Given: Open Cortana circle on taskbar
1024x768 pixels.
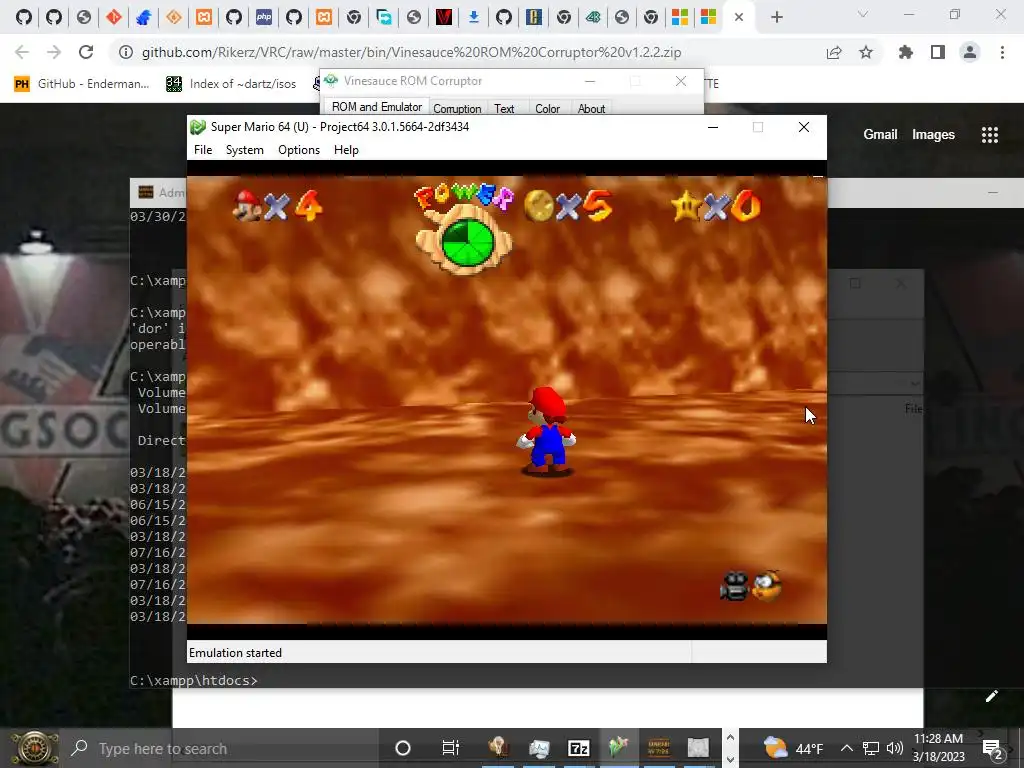Looking at the screenshot, I should click(403, 748).
